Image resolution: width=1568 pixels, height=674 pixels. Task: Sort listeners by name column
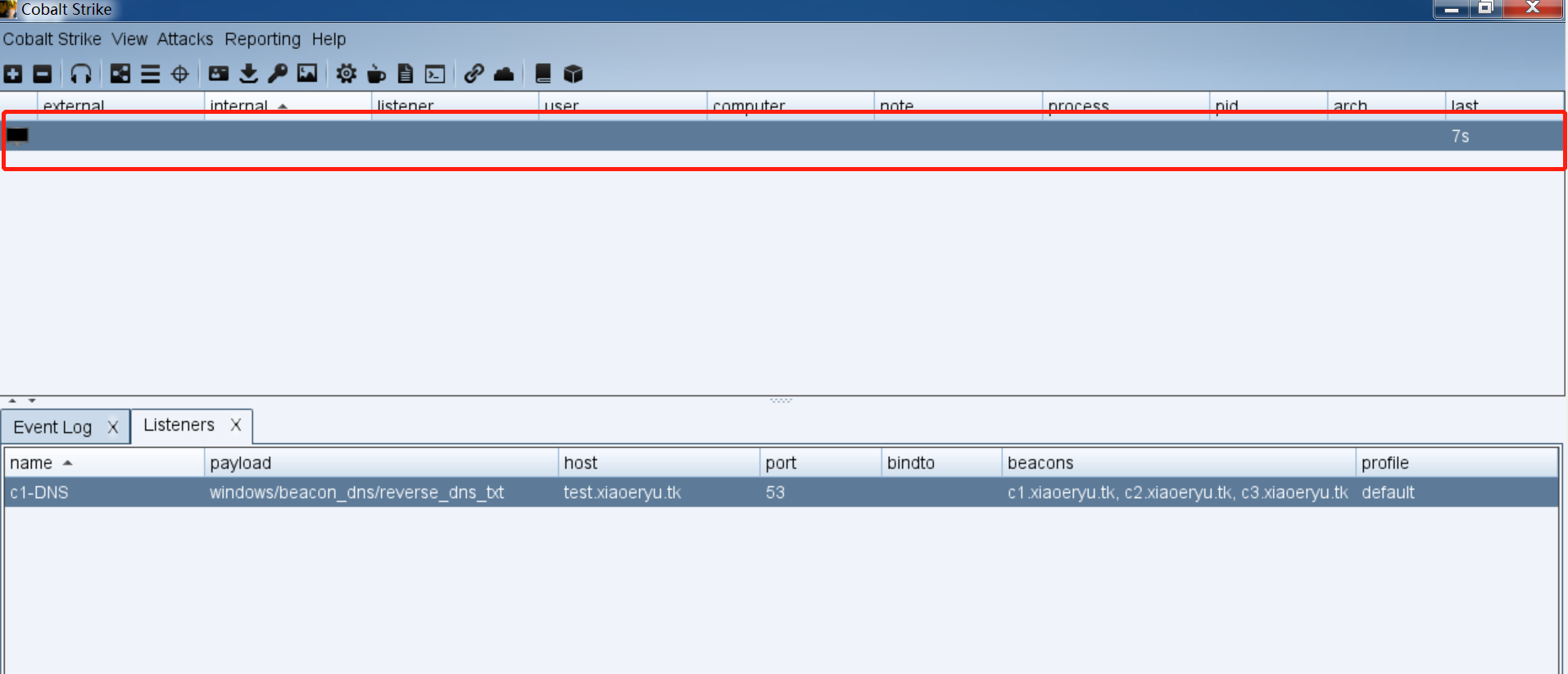pos(104,463)
